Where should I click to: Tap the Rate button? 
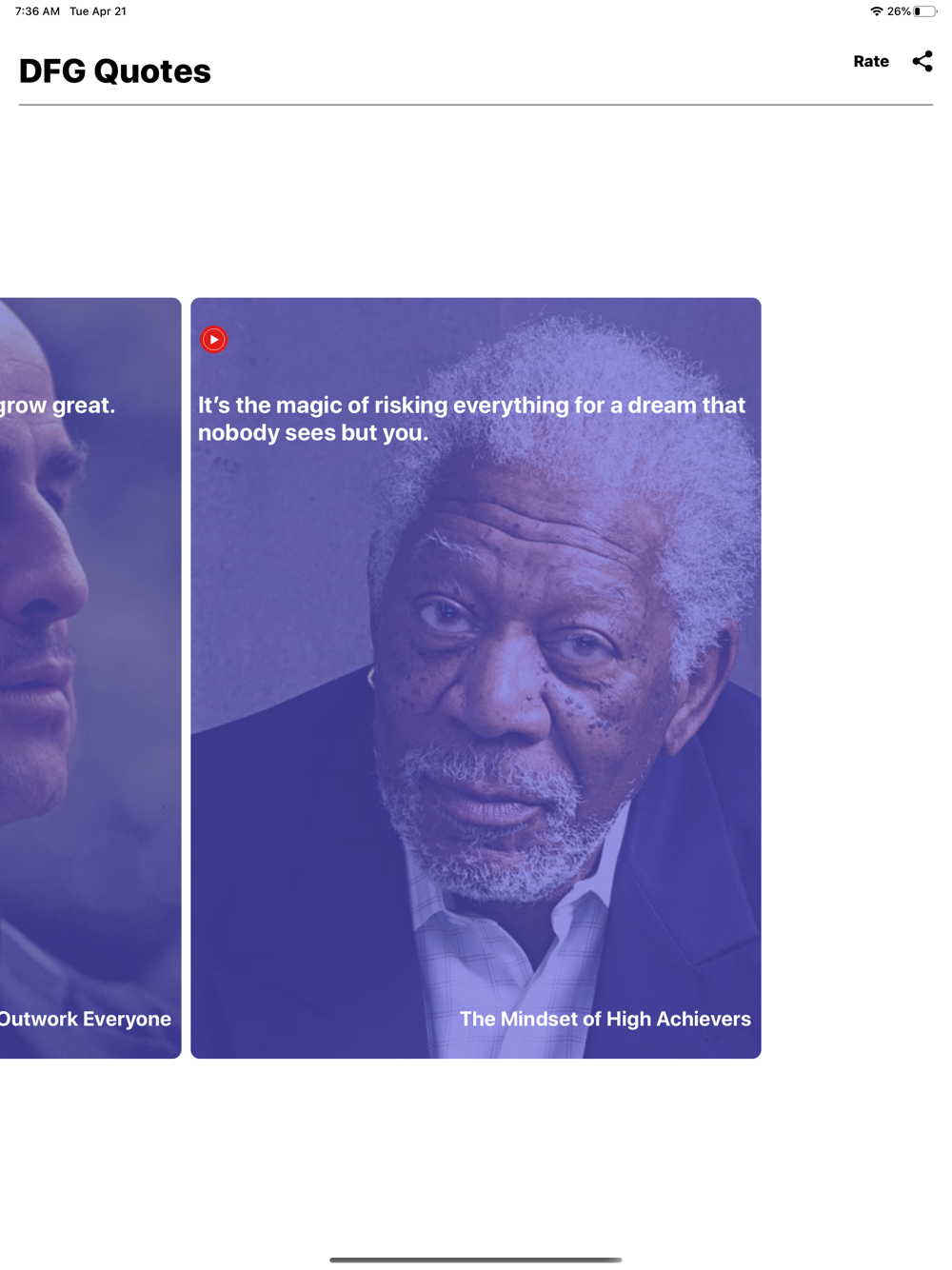(x=870, y=62)
